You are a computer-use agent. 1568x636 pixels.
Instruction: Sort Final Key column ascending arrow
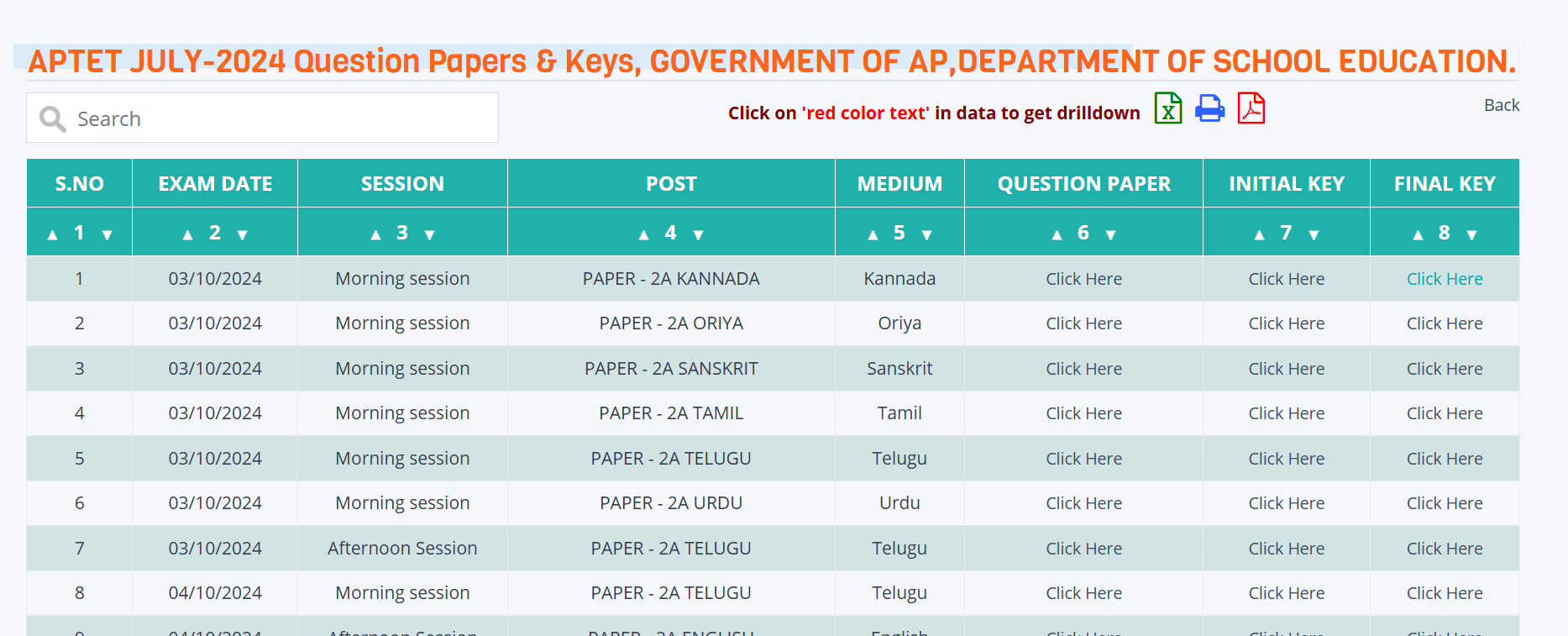pos(1418,235)
